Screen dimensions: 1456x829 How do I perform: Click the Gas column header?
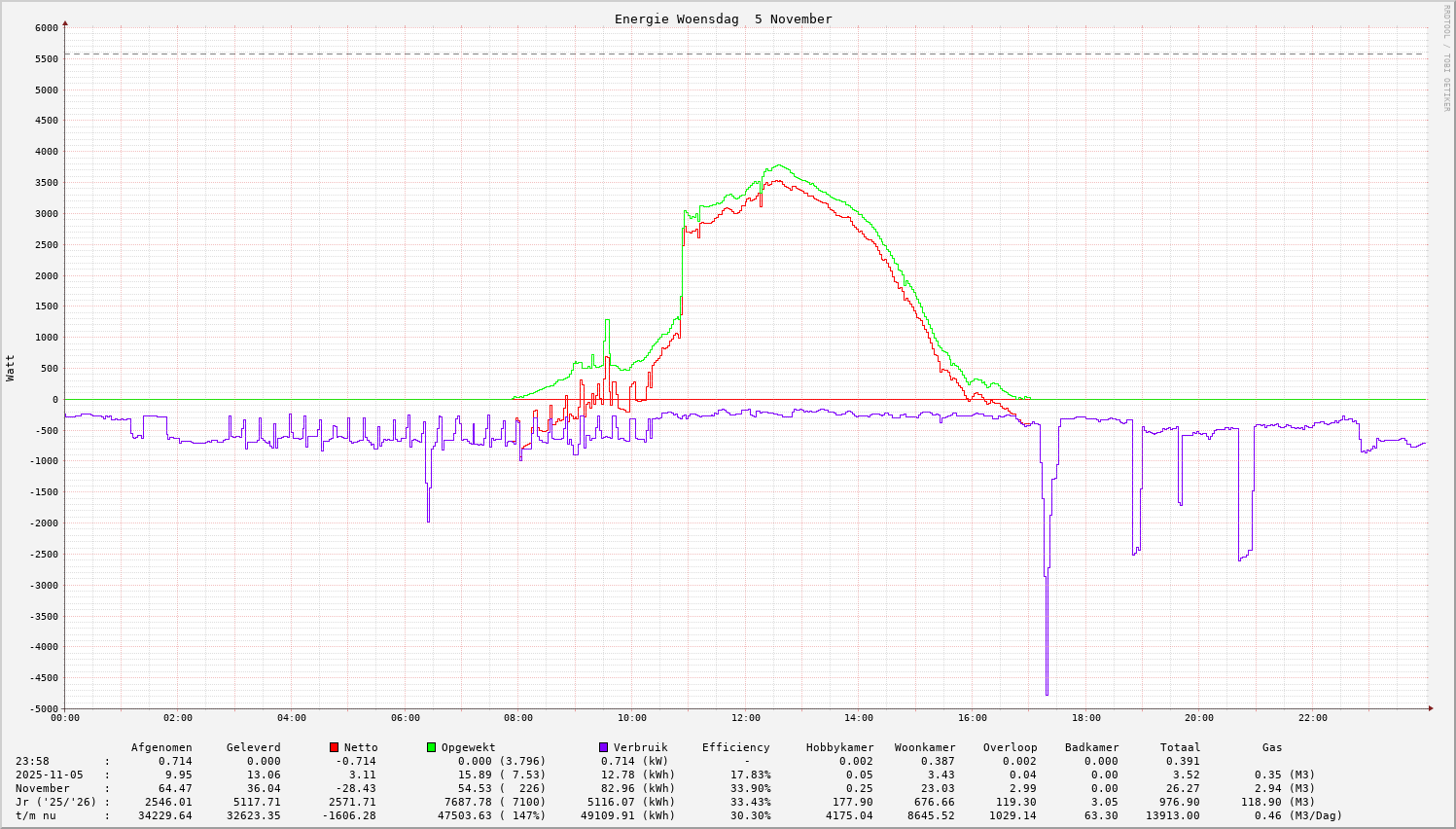(1272, 747)
